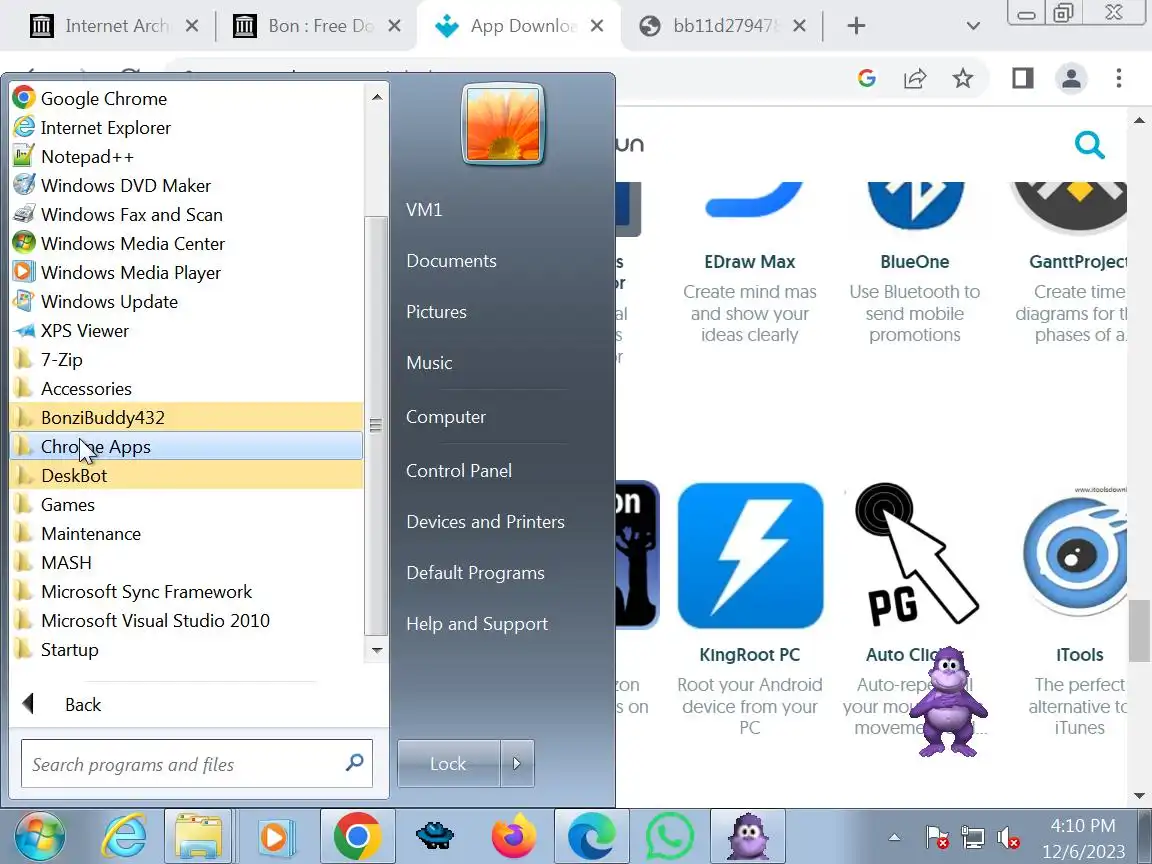This screenshot has height=864, width=1152.
Task: Bookmark this page with the star icon
Action: 962,78
